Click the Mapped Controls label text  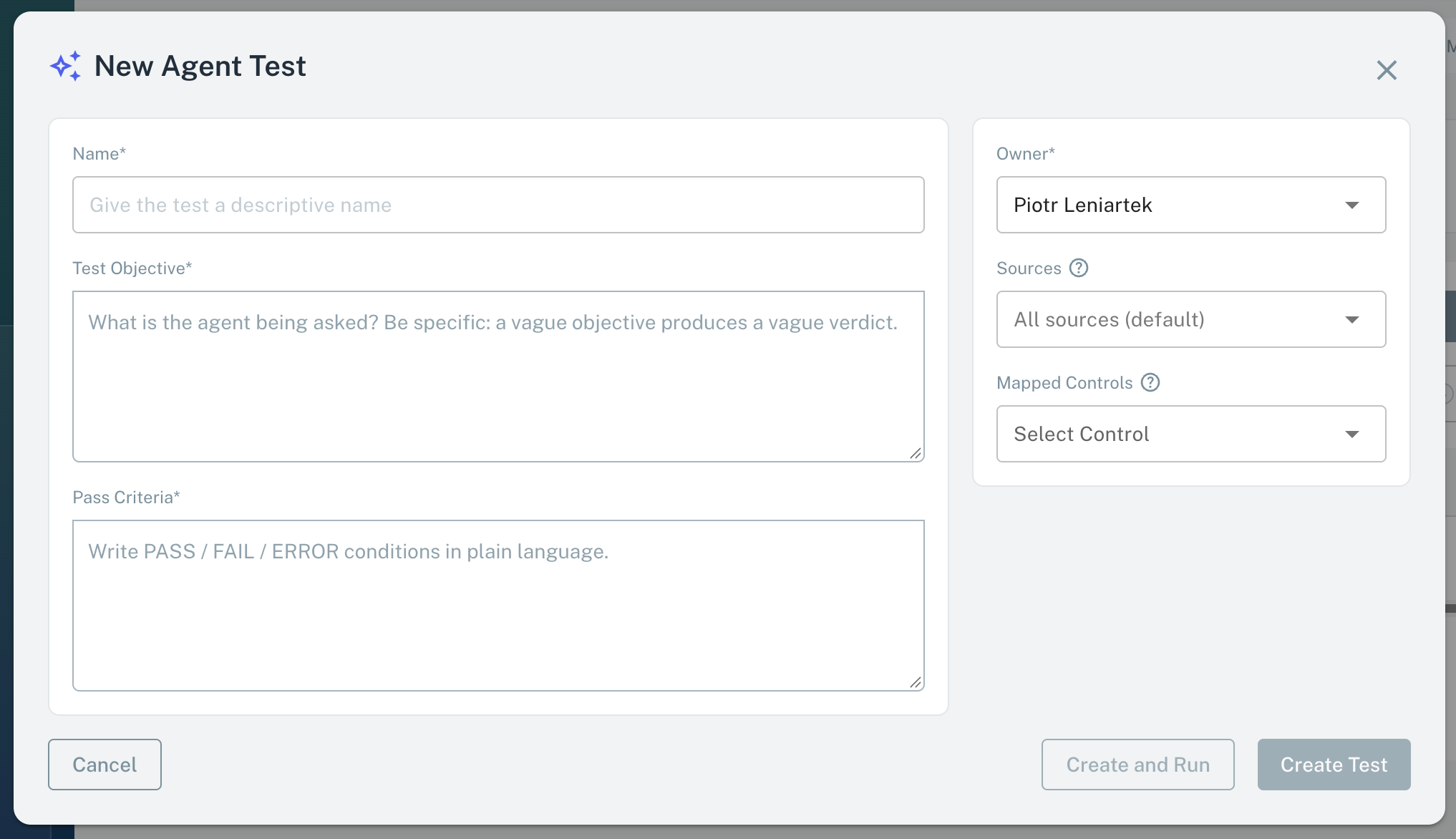pyautogui.click(x=1064, y=383)
